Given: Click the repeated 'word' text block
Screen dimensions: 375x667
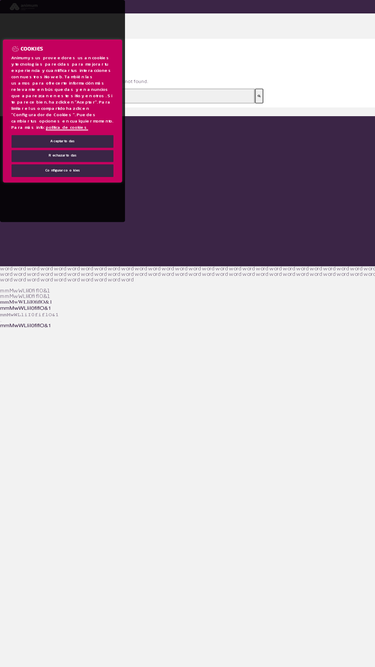Looking at the screenshot, I should point(188,274).
